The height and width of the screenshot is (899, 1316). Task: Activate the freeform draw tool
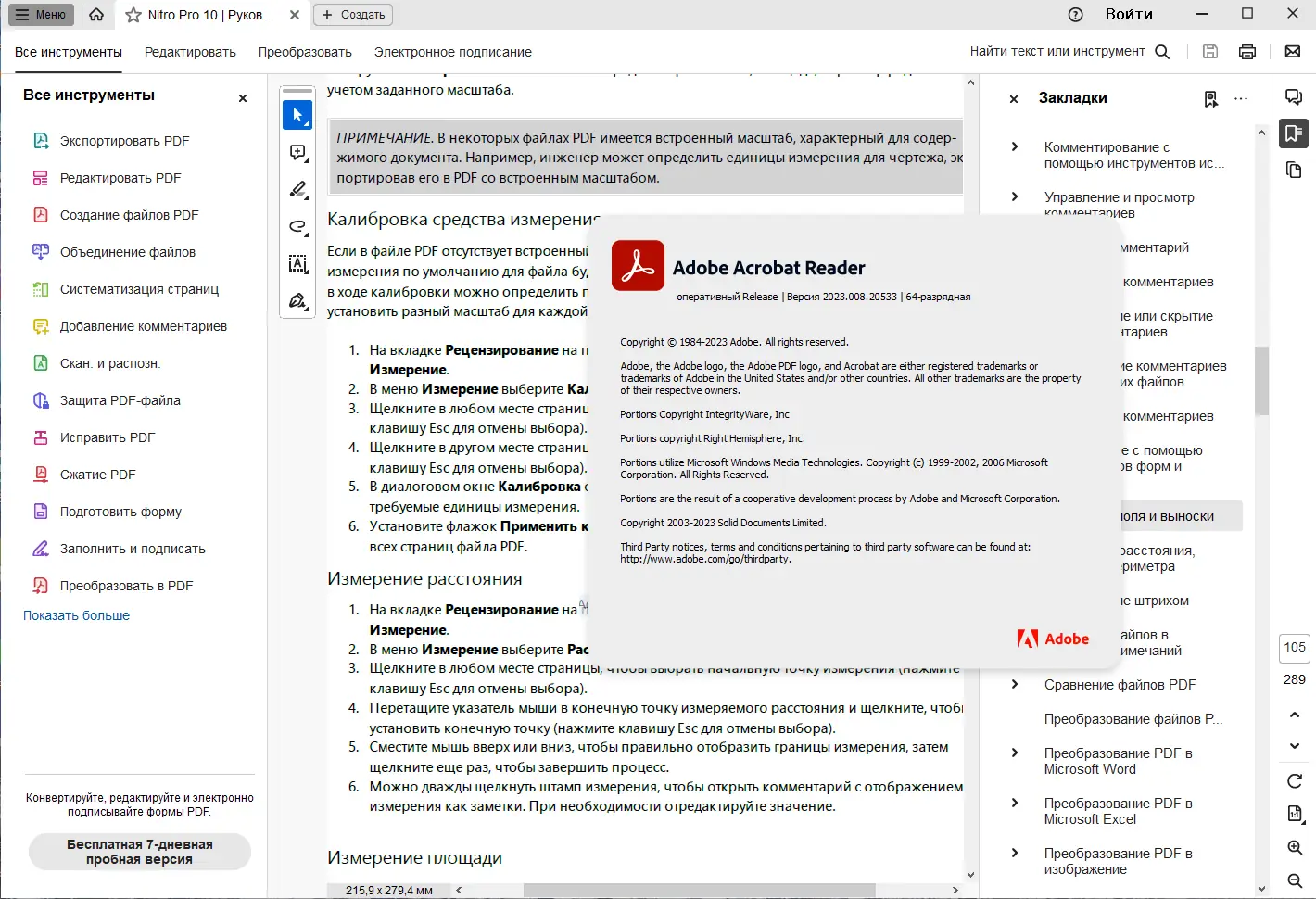pyautogui.click(x=297, y=226)
